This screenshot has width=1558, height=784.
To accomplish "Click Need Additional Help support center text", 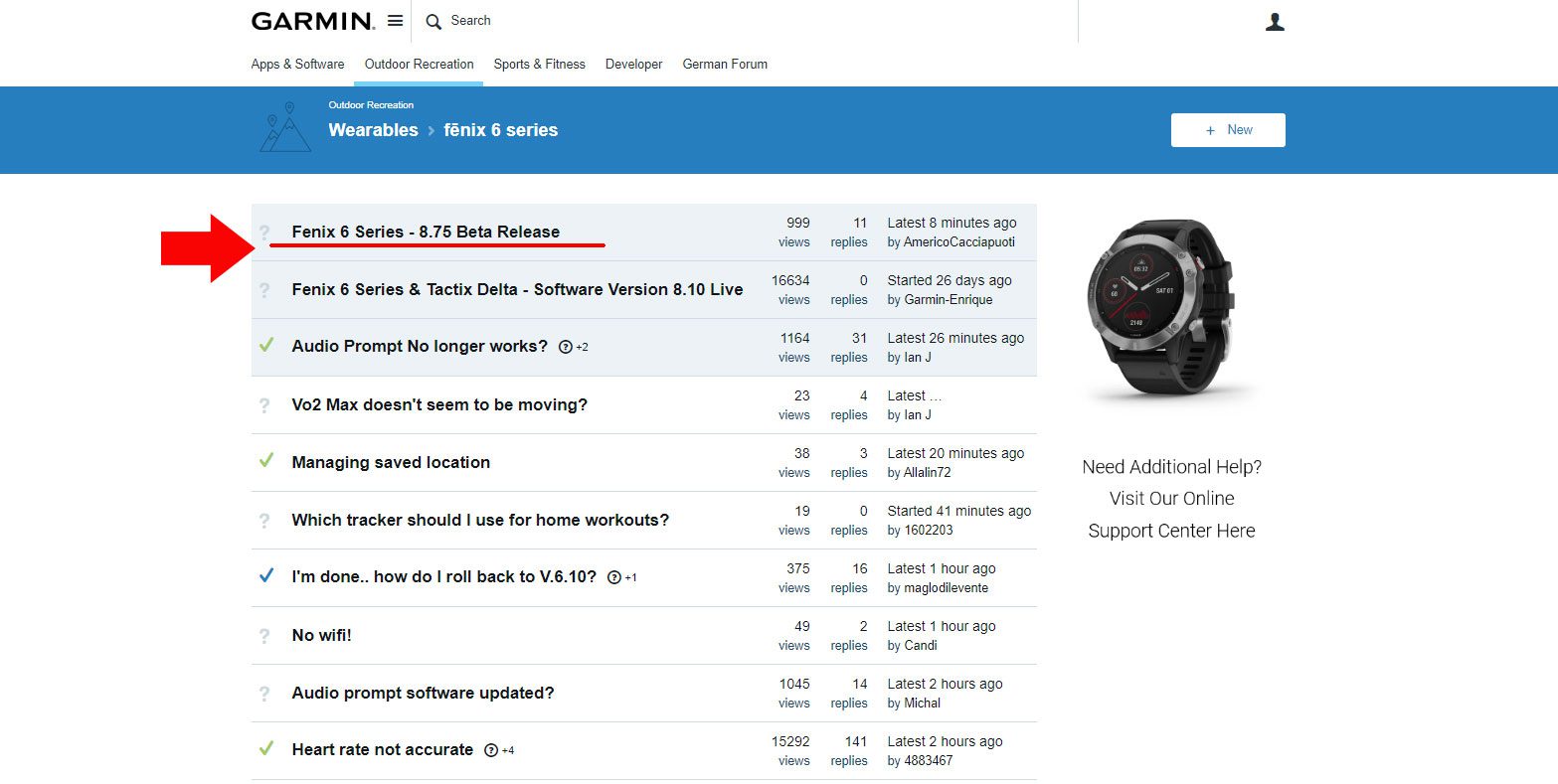I will pos(1171,499).
